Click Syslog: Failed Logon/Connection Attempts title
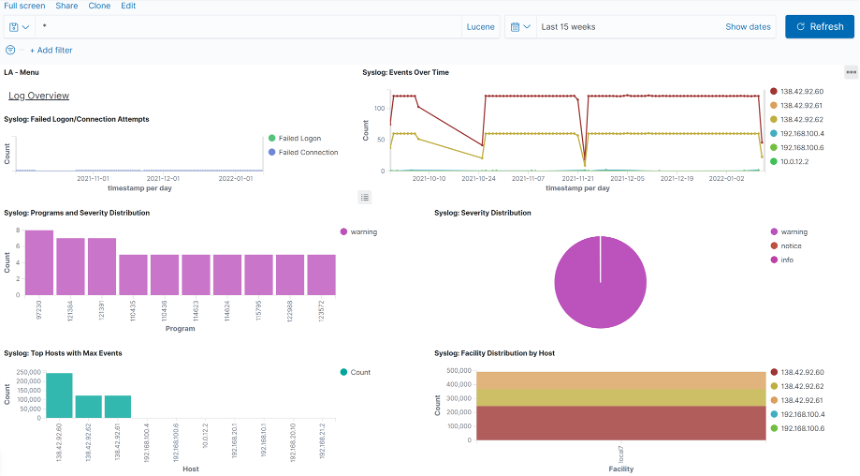Screen dimensions: 860x476 click(76, 119)
